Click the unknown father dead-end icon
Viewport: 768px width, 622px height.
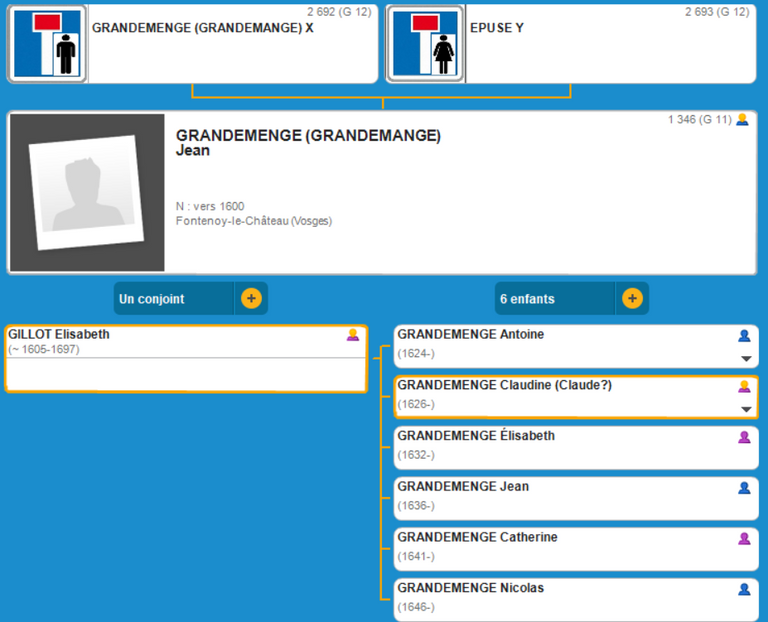[x=46, y=44]
